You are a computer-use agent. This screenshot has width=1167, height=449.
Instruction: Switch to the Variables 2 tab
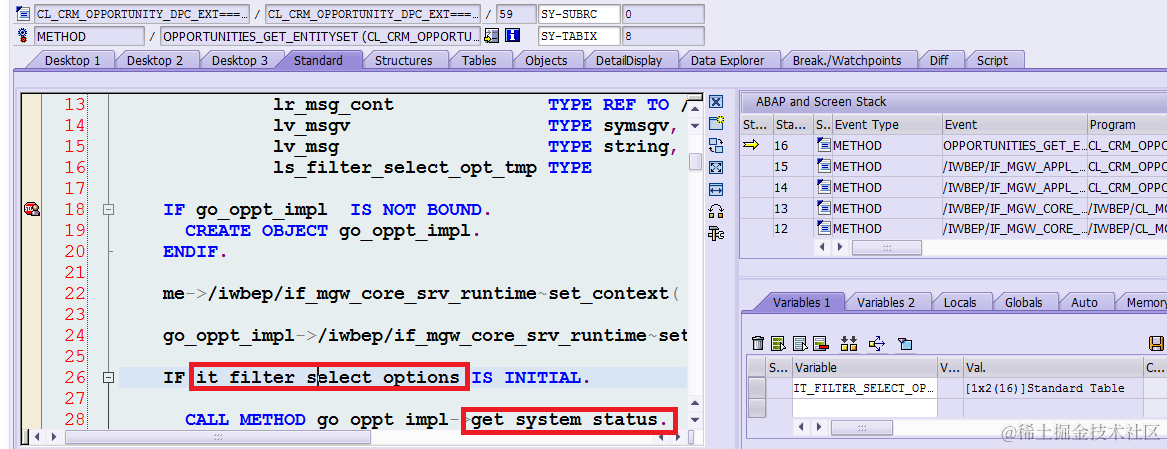point(886,302)
